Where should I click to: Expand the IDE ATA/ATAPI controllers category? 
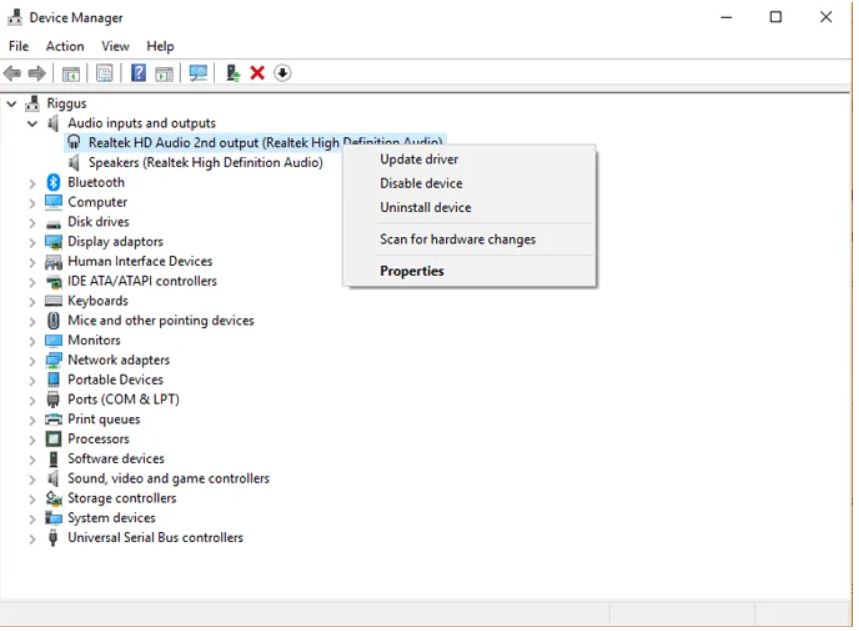(x=32, y=282)
